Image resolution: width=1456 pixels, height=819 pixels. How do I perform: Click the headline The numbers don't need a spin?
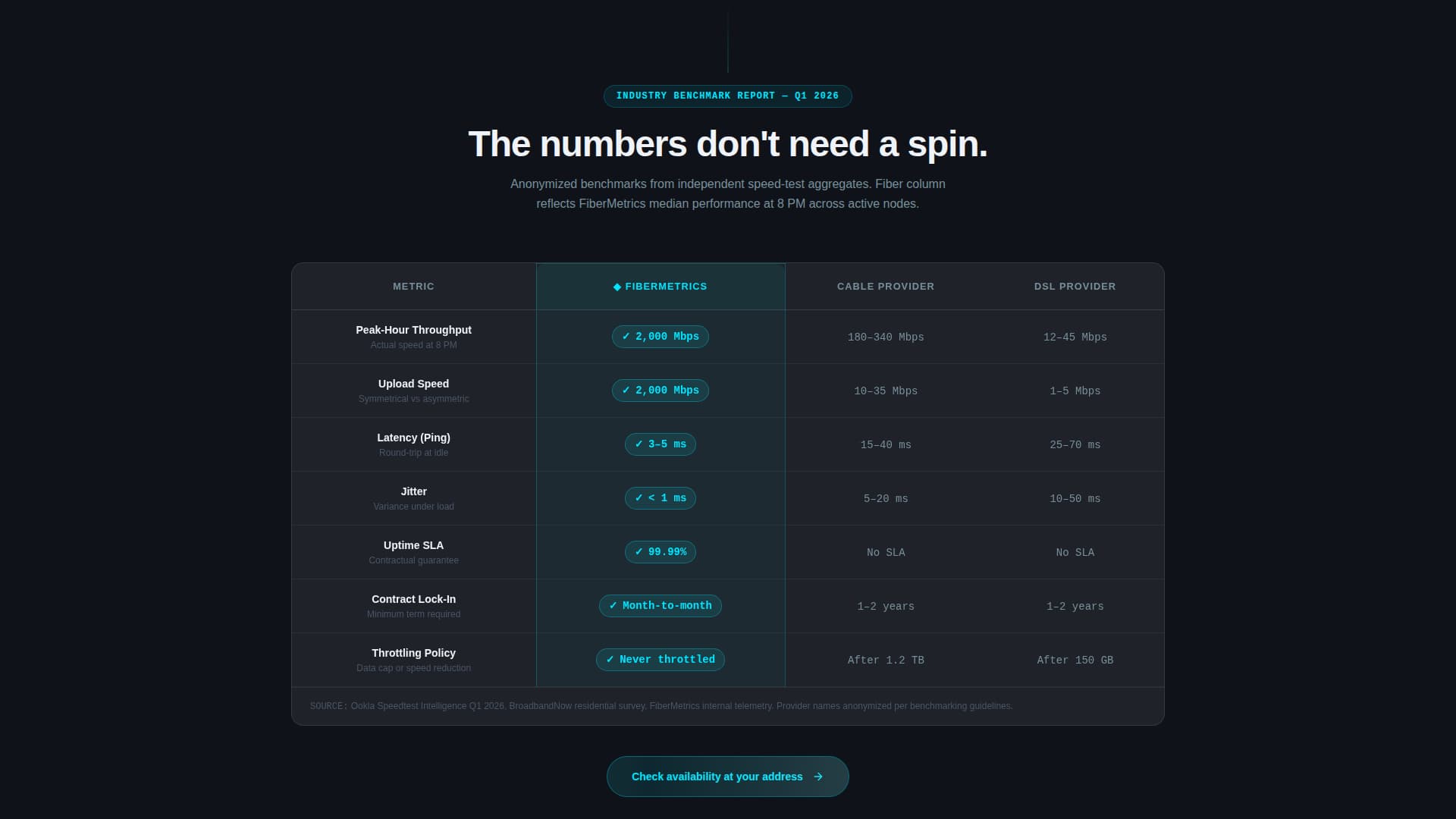(x=728, y=143)
